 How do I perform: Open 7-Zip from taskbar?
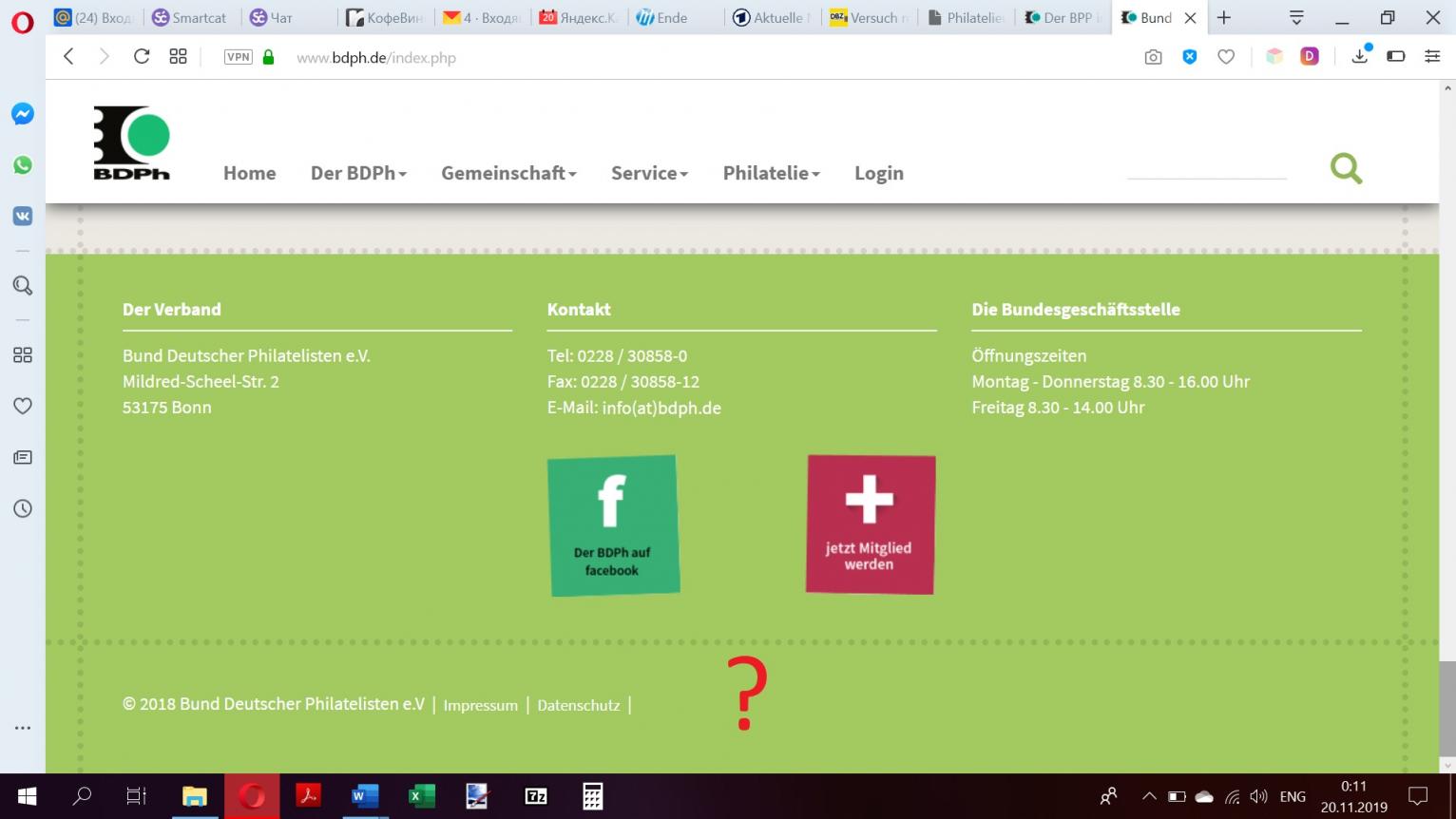pyautogui.click(x=536, y=796)
